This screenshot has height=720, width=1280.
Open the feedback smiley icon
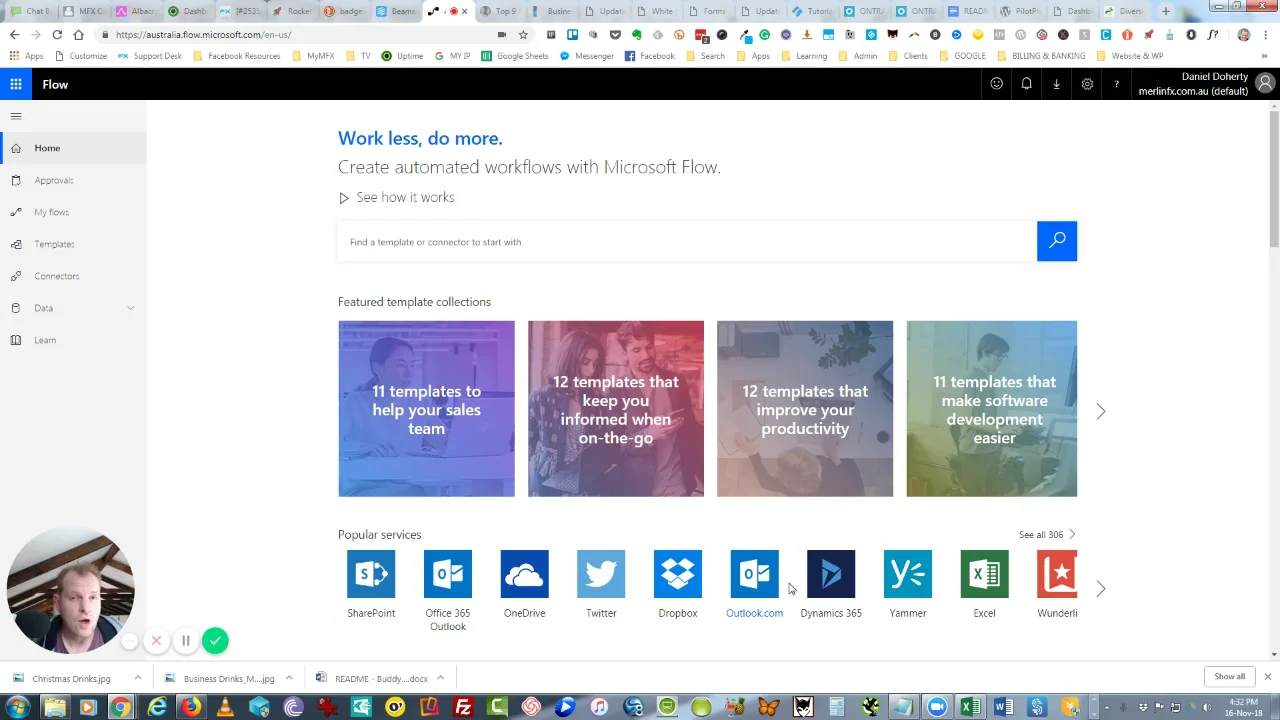tap(997, 84)
